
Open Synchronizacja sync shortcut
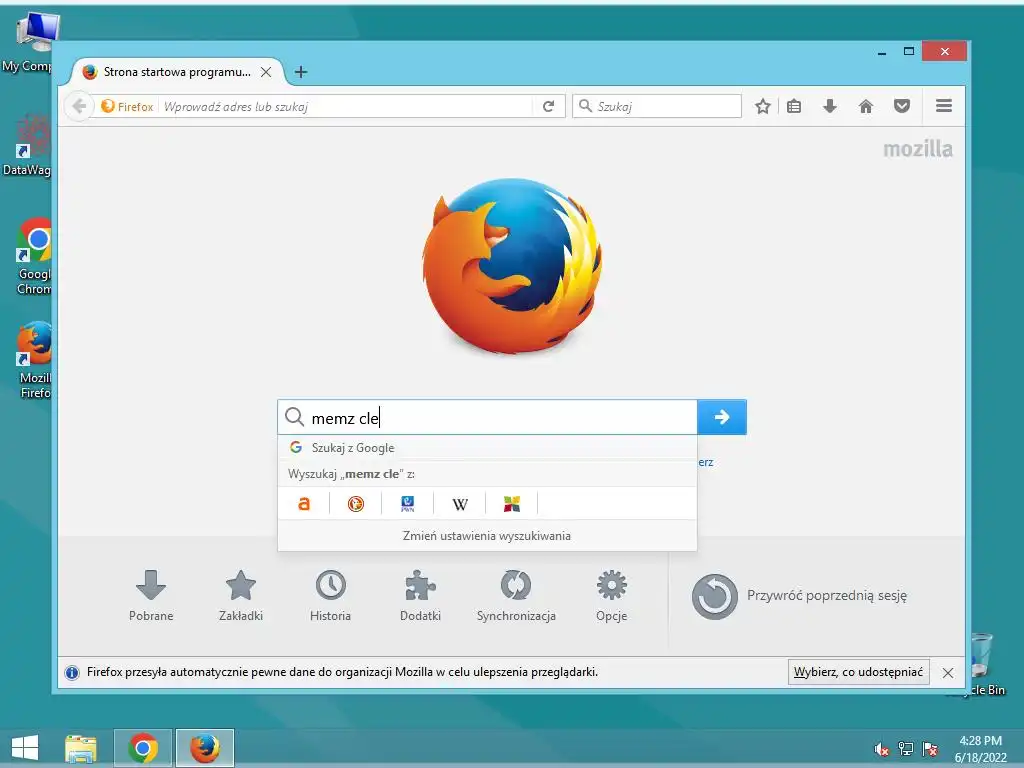(516, 596)
